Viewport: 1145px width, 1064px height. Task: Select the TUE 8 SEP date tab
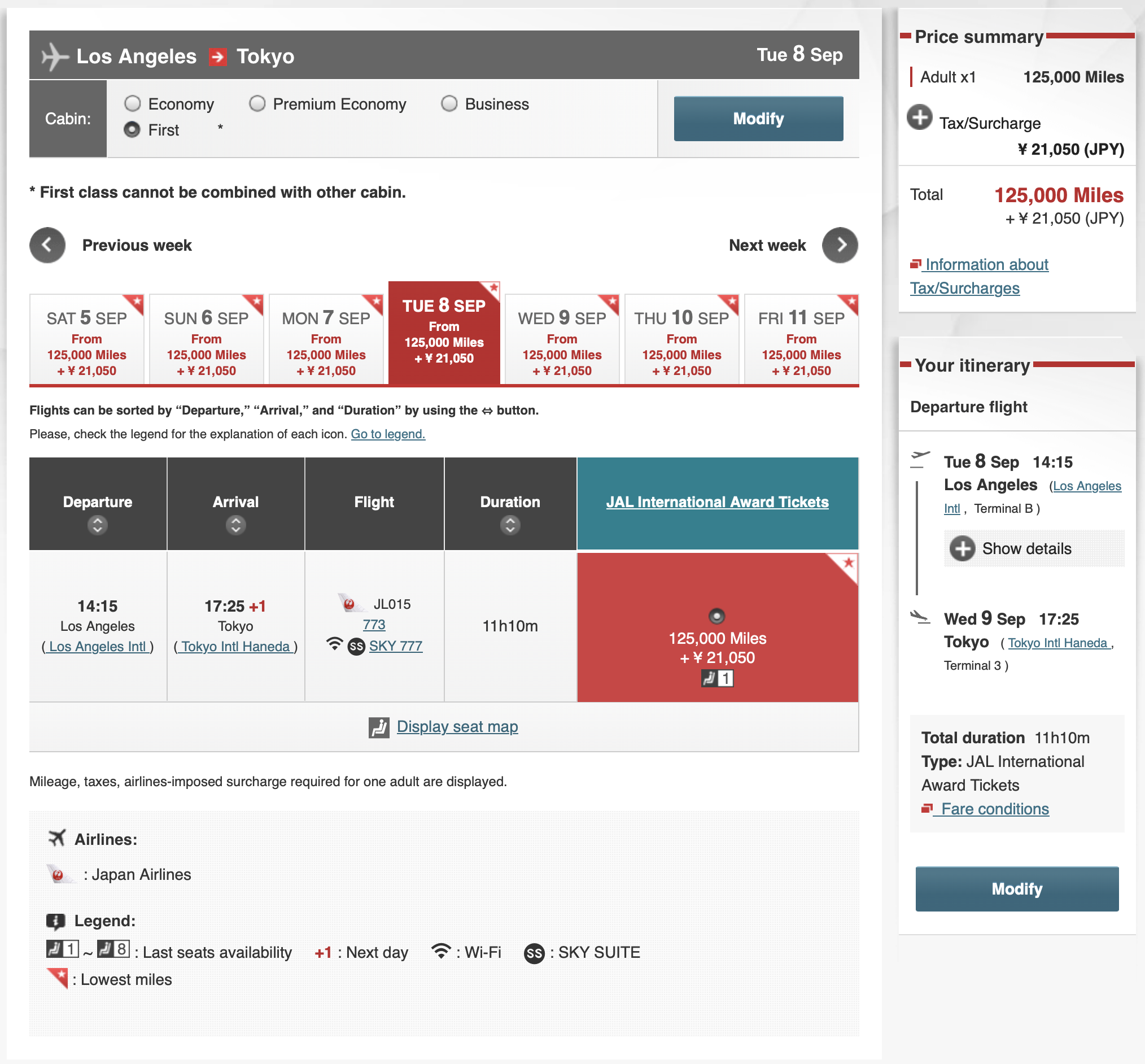pos(444,333)
